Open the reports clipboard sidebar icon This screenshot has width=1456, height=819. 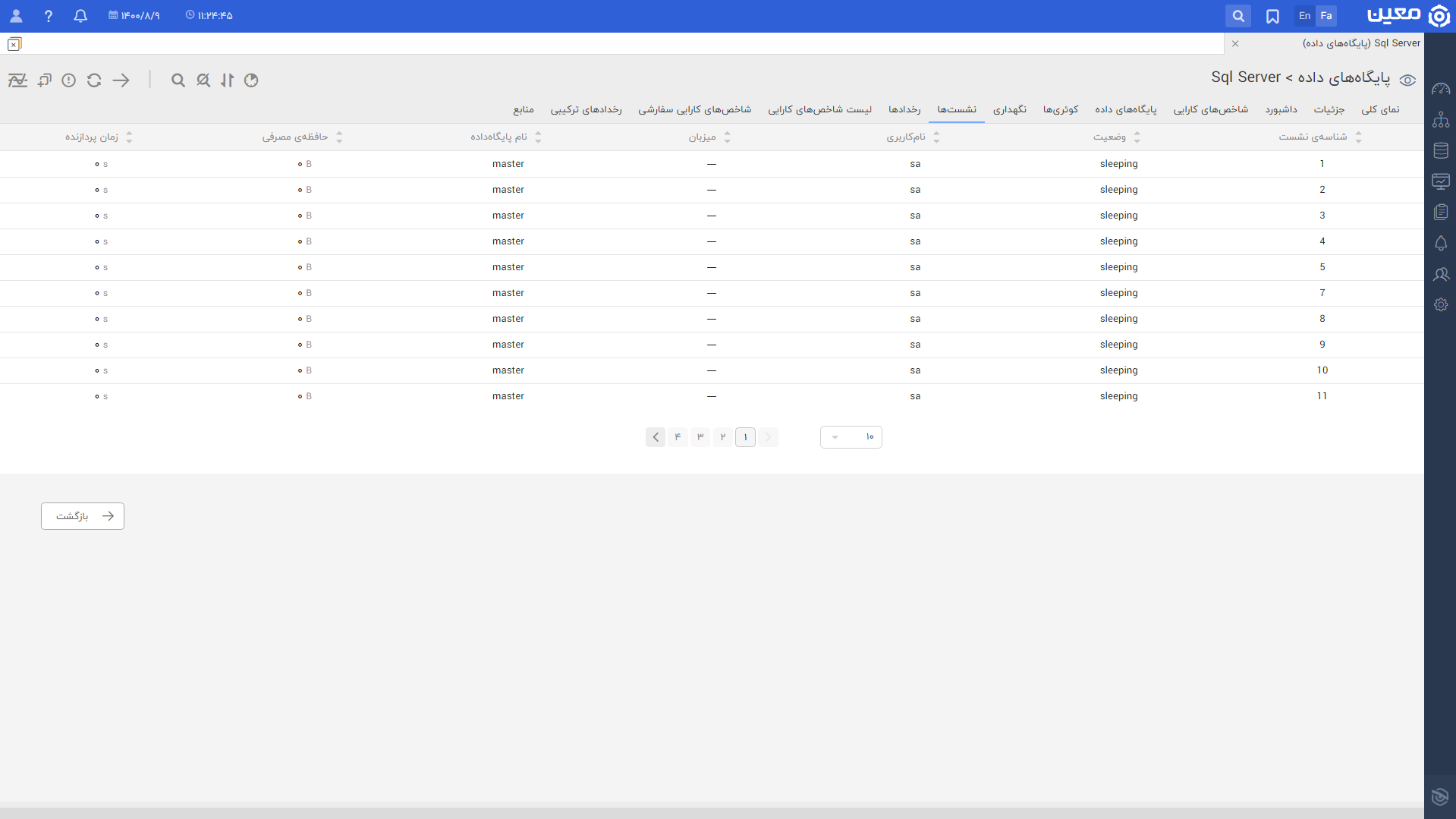pos(1441,212)
